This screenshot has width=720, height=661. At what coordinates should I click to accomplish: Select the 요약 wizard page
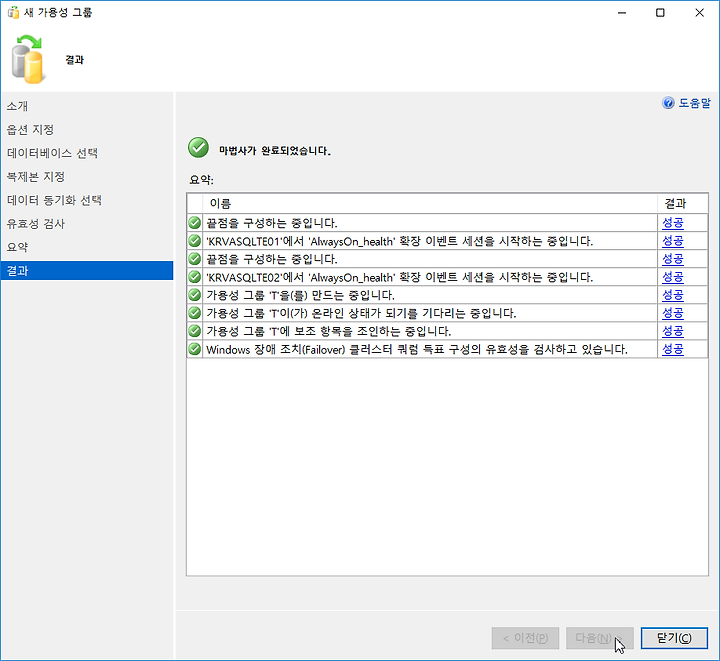pos(87,247)
